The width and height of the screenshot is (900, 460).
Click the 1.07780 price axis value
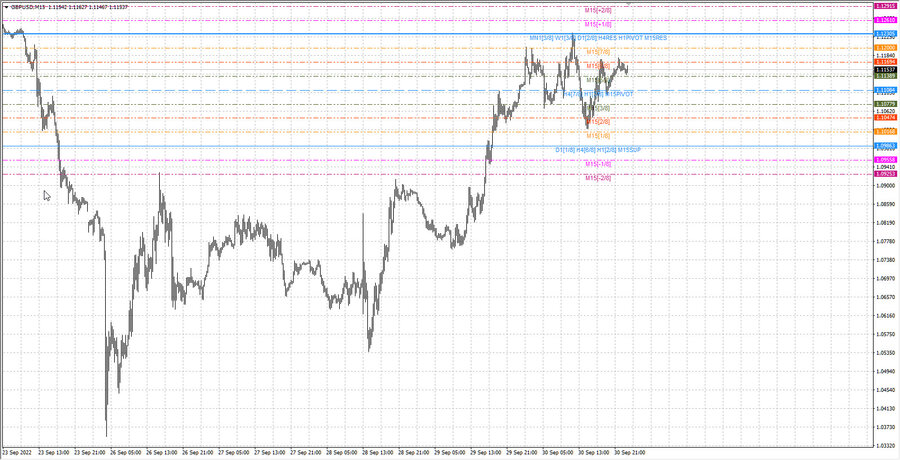click(886, 241)
